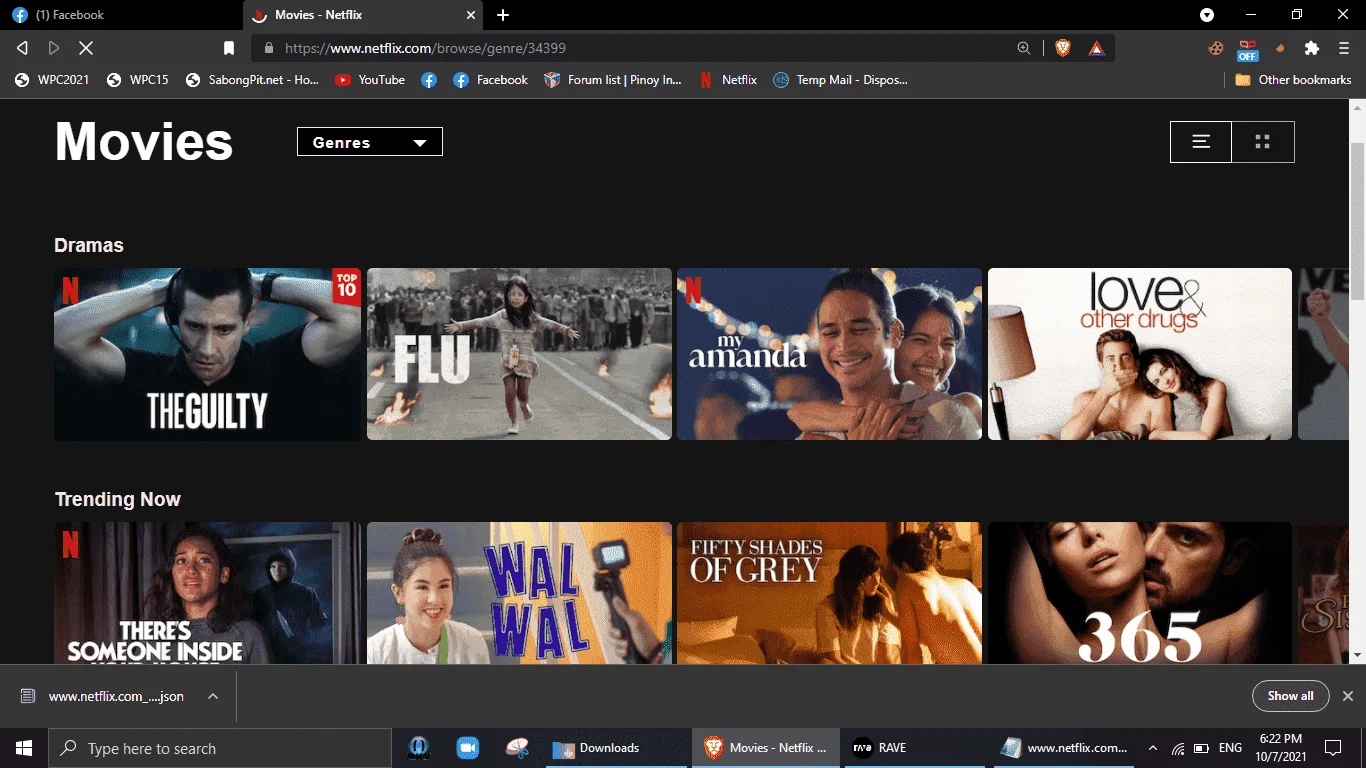This screenshot has width=1366, height=768.
Task: Open the Brave Shields lion icon
Action: pyautogui.click(x=1063, y=48)
